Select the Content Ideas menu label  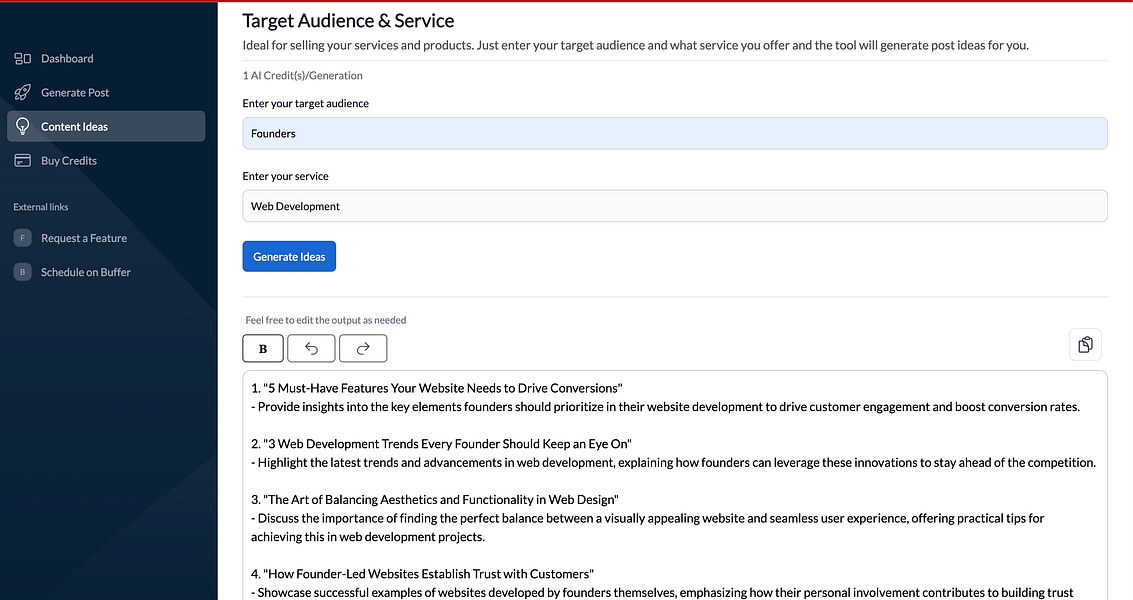coord(74,127)
